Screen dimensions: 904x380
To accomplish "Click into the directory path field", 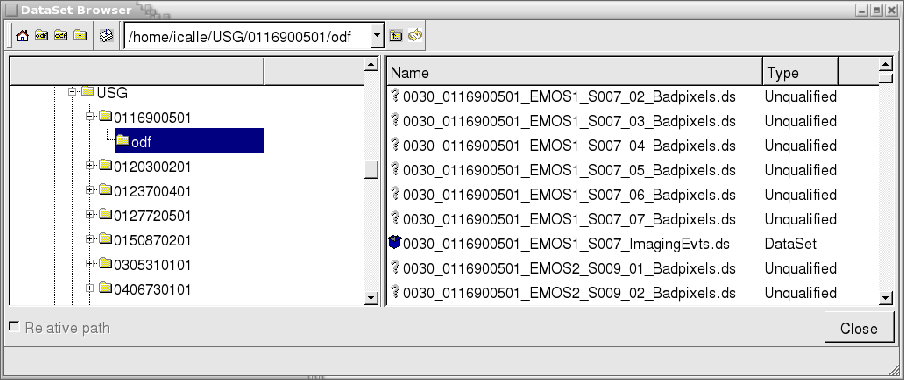I will [247, 37].
